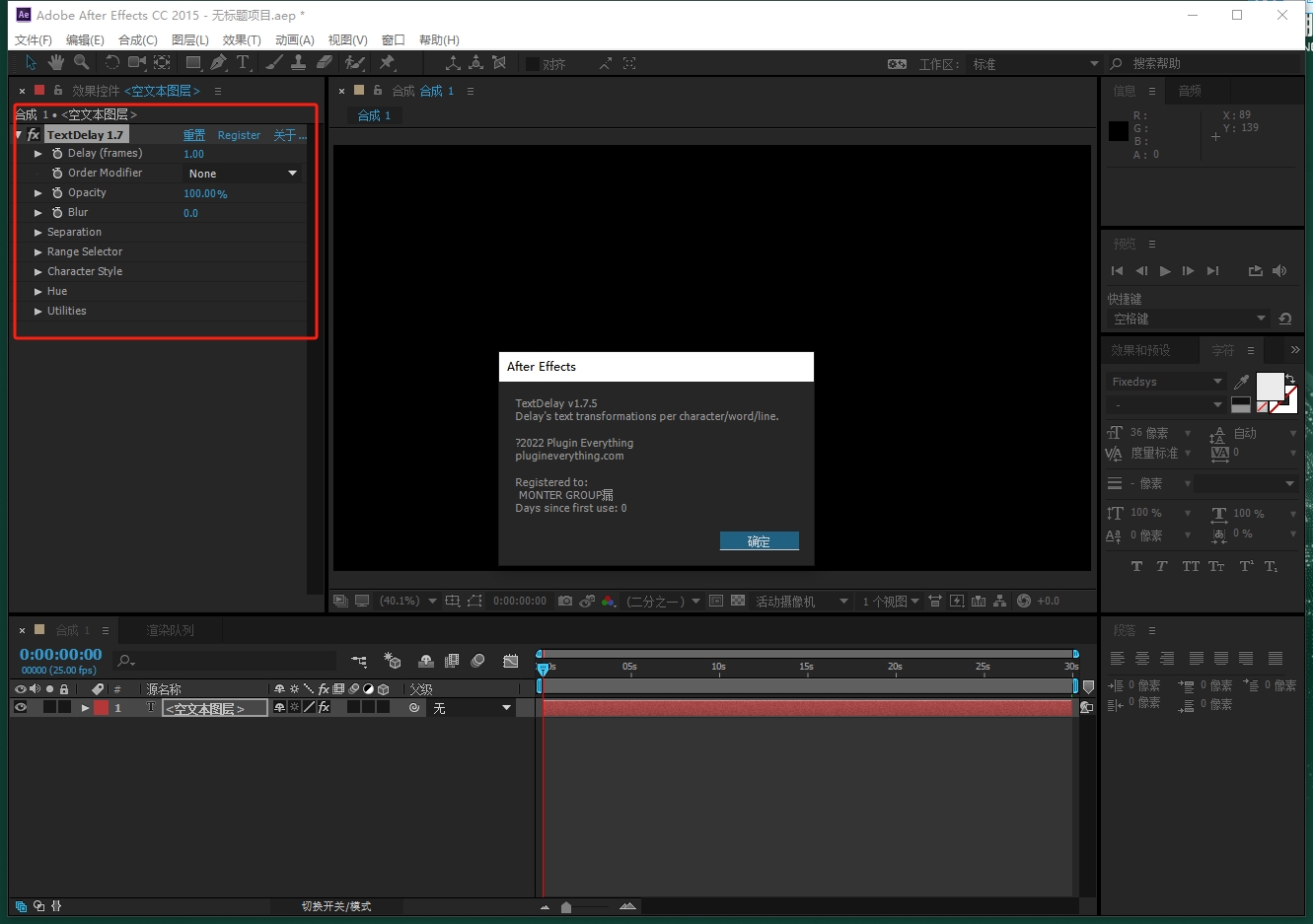Open the 文件(F) menu
The width and height of the screenshot is (1313, 924).
click(34, 40)
